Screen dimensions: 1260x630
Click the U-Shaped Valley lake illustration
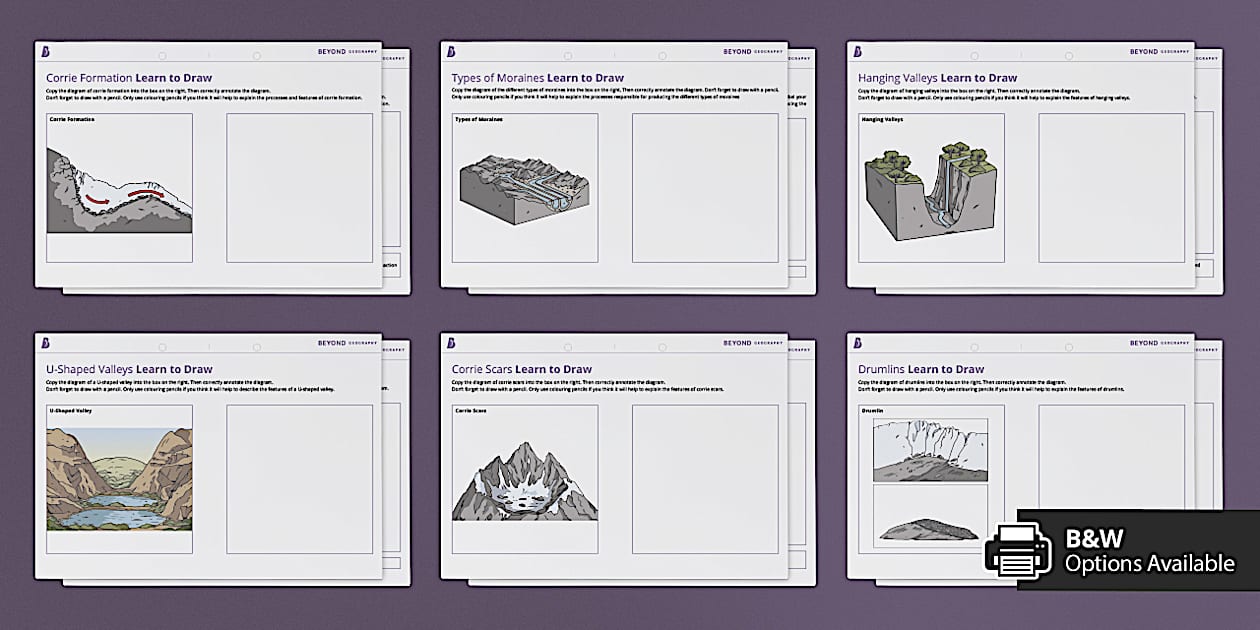point(120,478)
